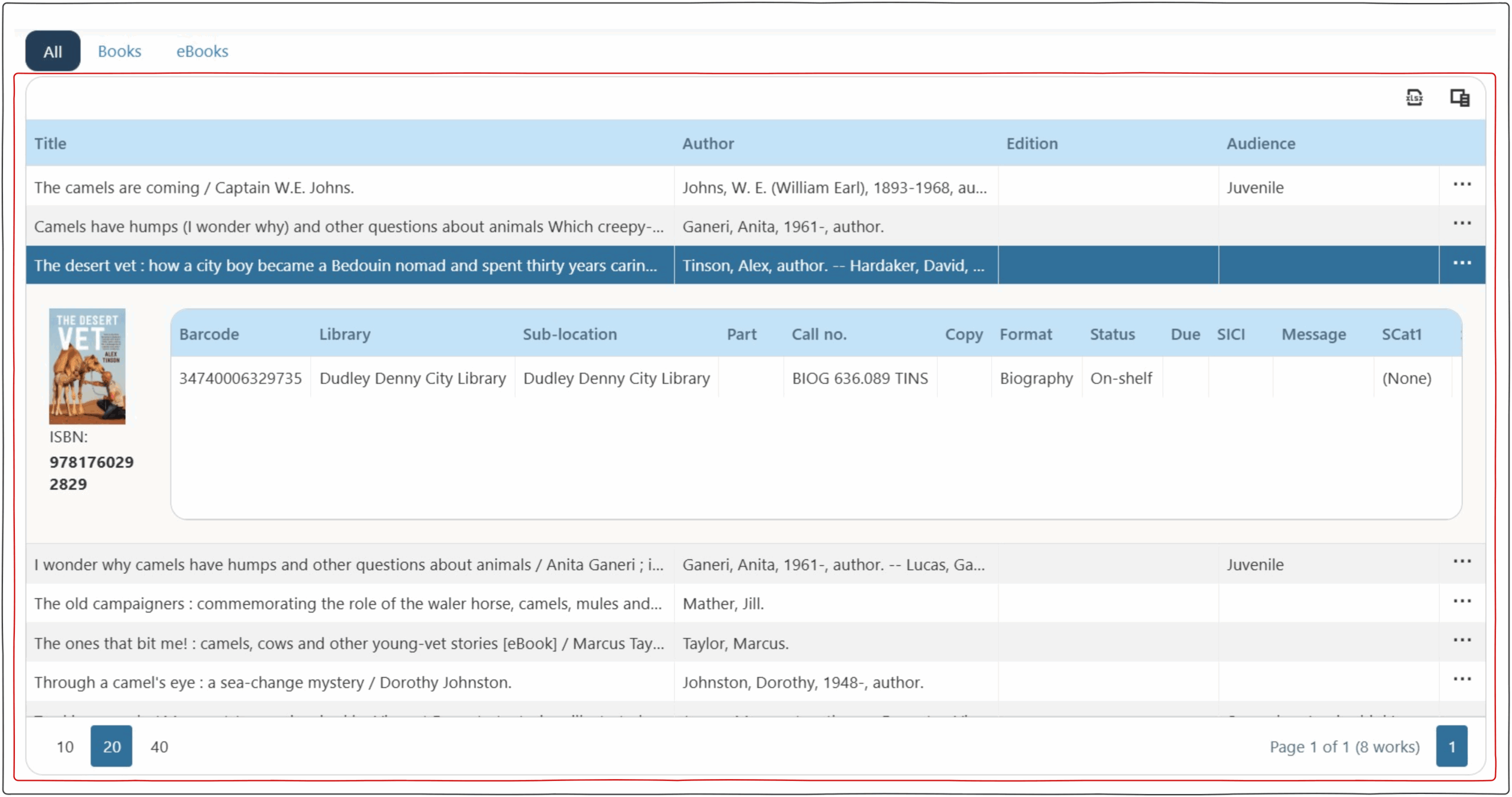Open options menu for Camels have humps row
1512x797 pixels.
point(1462,224)
